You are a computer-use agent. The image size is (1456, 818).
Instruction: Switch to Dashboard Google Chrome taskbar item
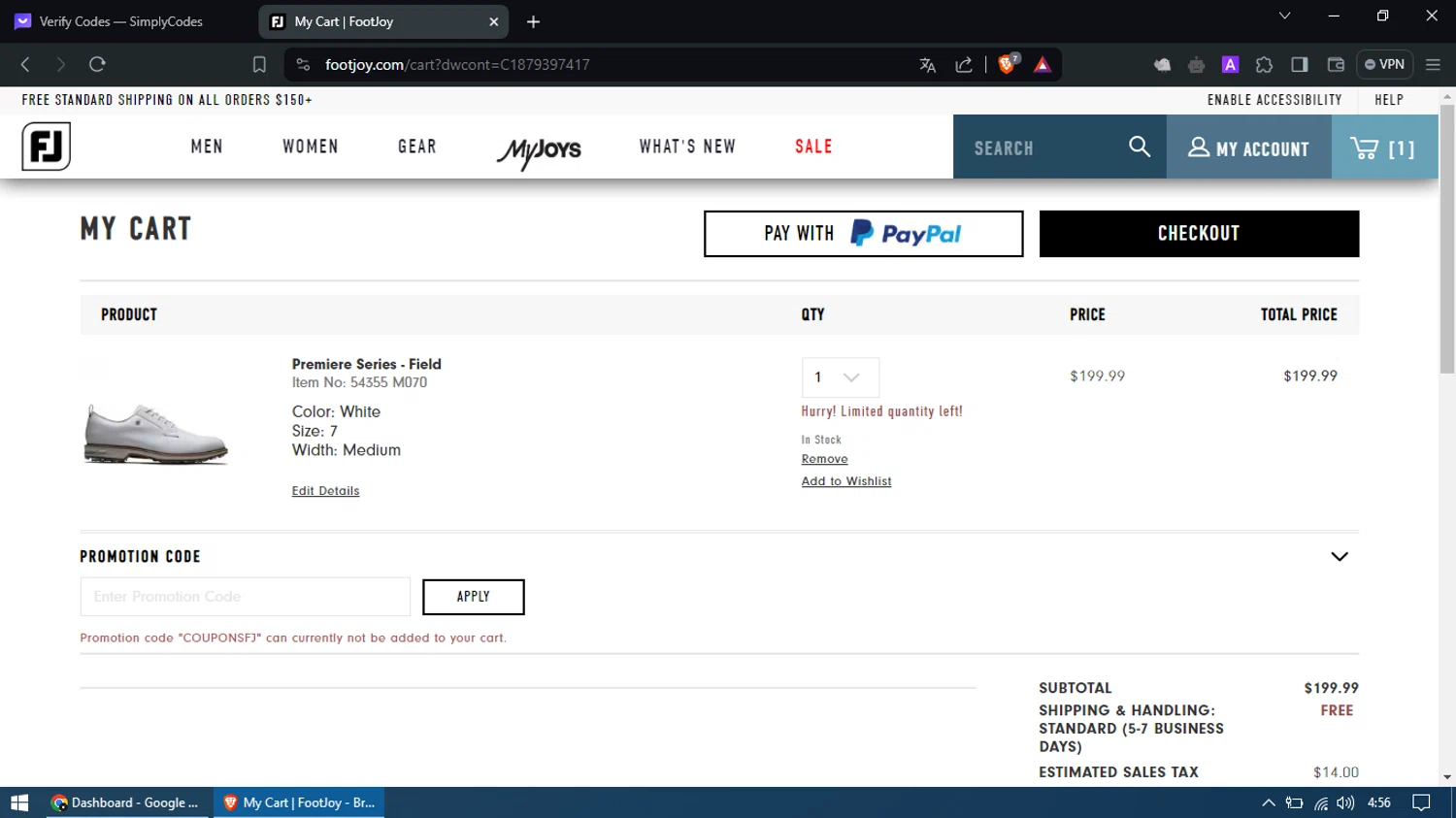pyautogui.click(x=125, y=802)
